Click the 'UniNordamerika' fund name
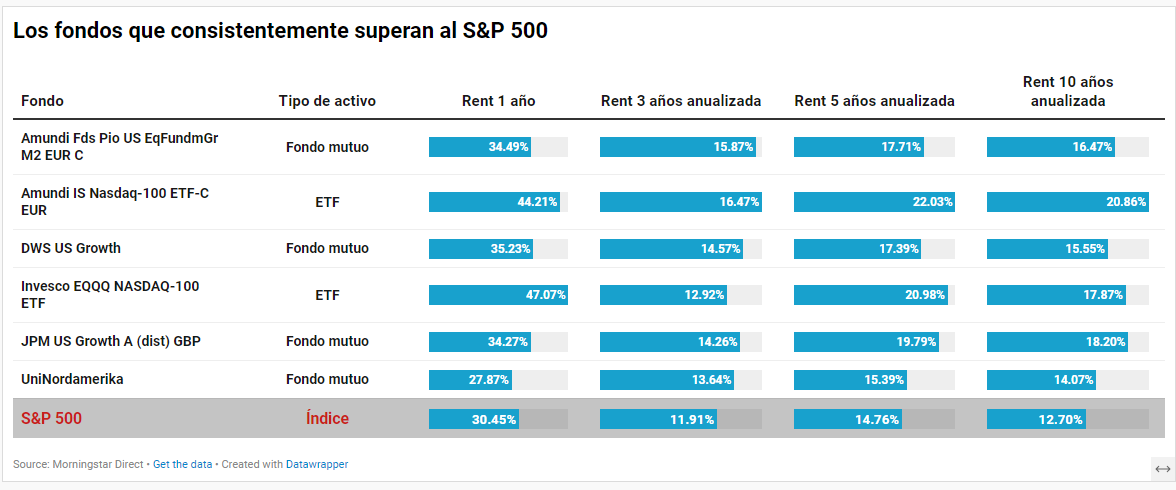This screenshot has height=490, width=1176. coord(72,379)
